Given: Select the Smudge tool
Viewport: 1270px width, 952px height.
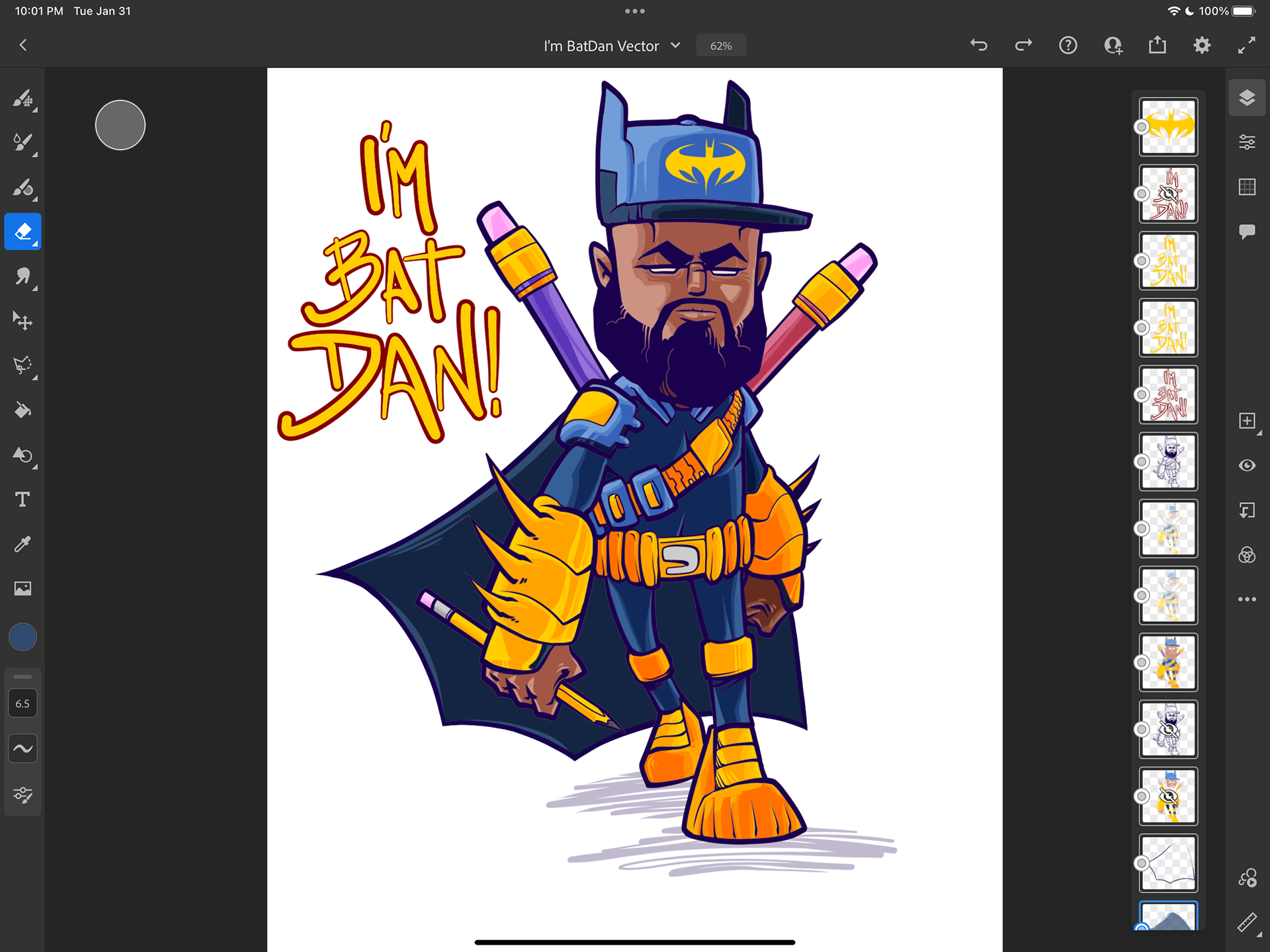Looking at the screenshot, I should pos(23,276).
